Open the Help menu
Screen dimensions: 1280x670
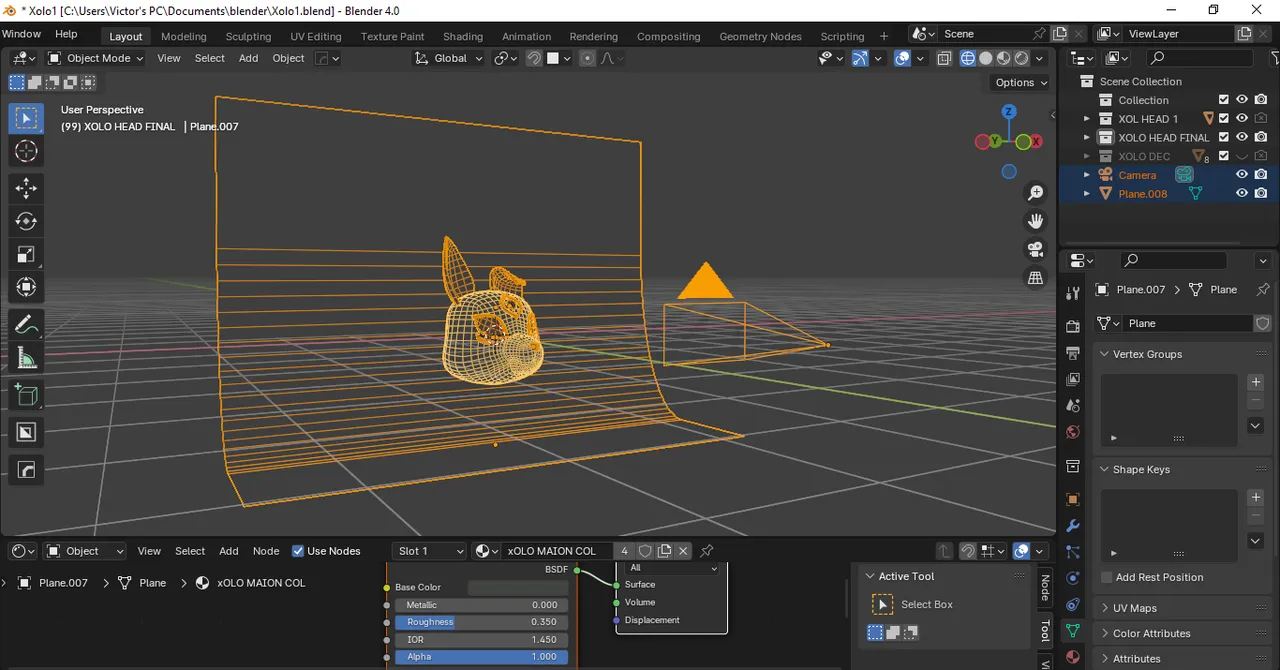66,34
